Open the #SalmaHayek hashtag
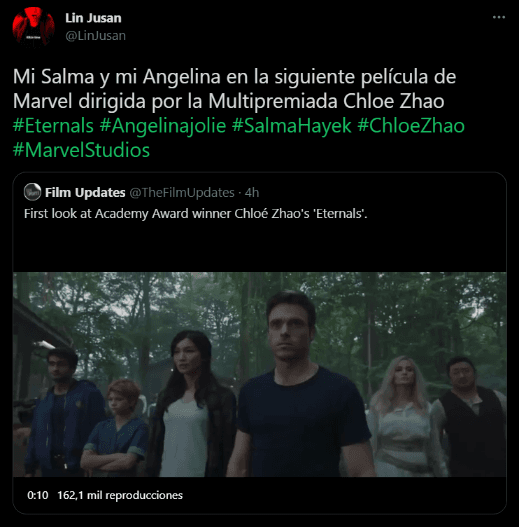519x527 pixels. (x=291, y=126)
